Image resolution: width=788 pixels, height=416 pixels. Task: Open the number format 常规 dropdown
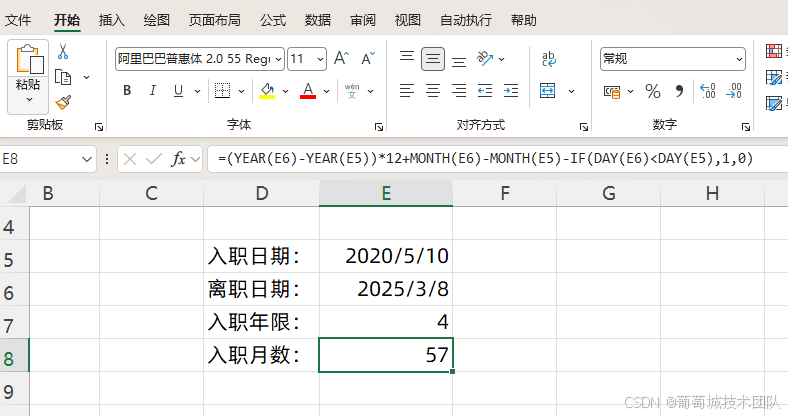click(x=739, y=59)
